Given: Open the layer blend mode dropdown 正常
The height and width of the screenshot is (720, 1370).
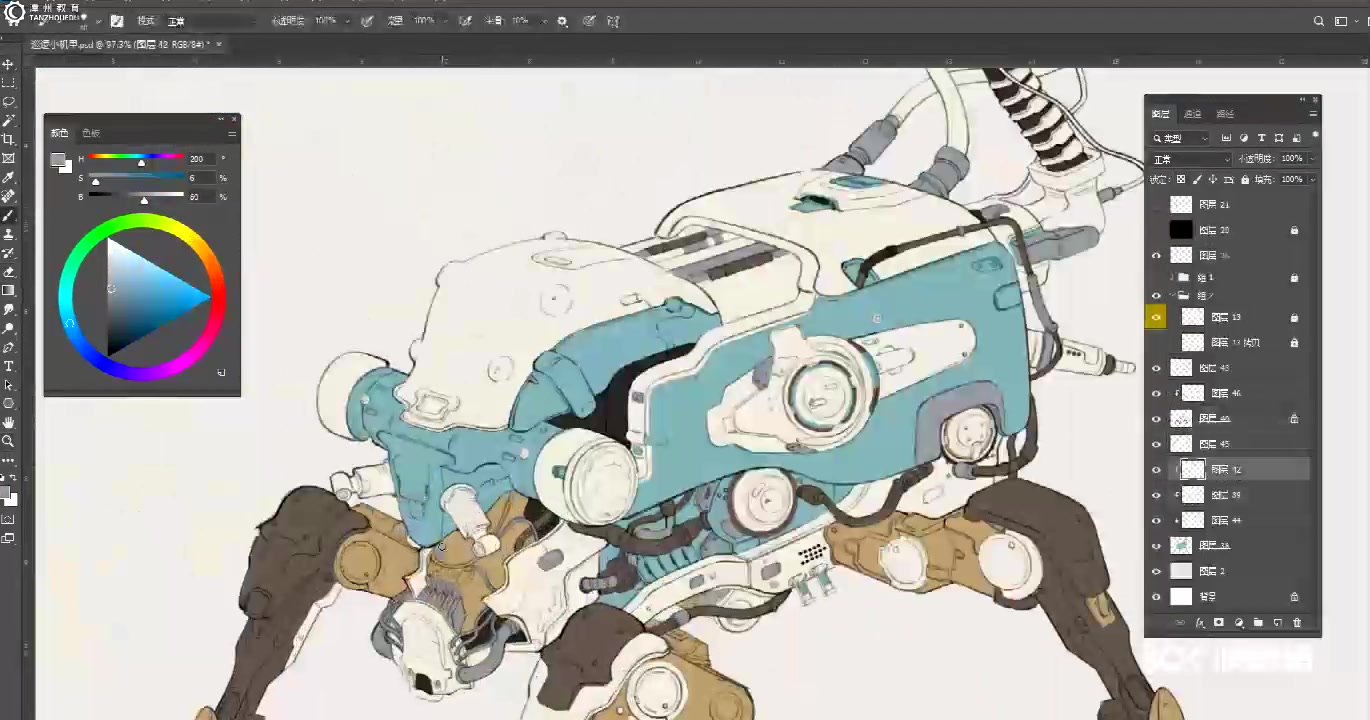Looking at the screenshot, I should 1192,160.
